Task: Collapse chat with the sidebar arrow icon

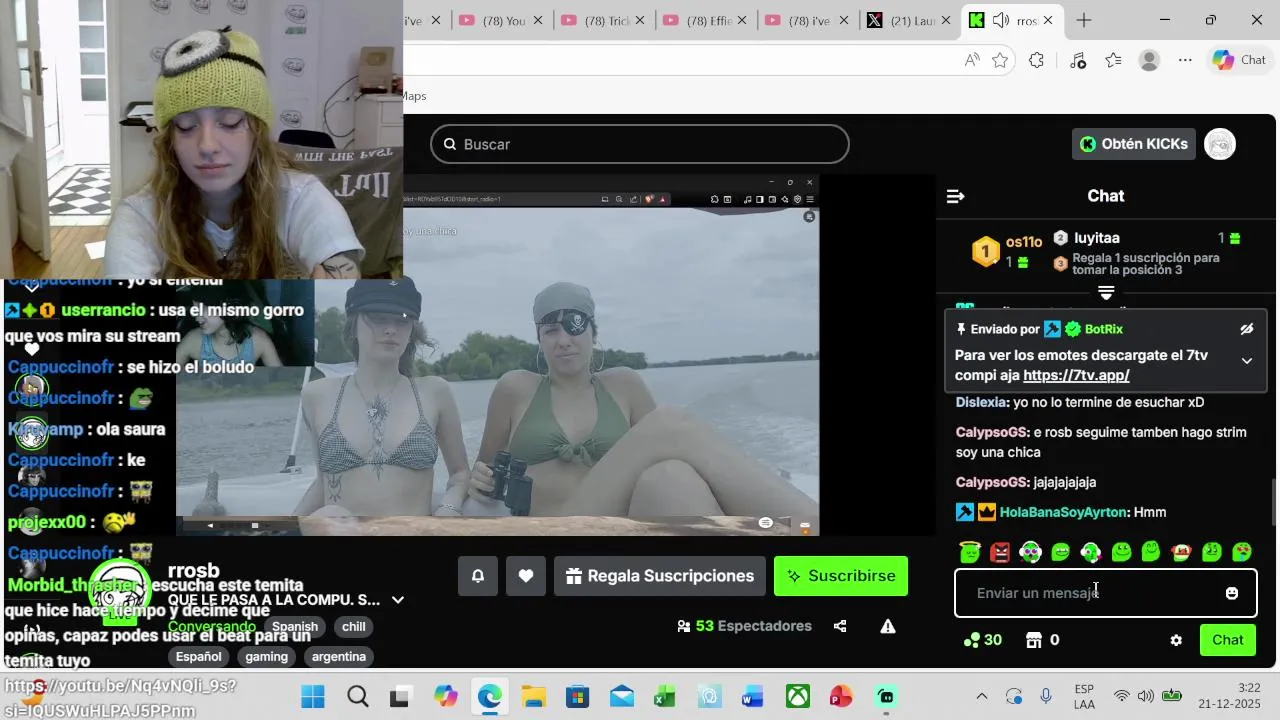Action: click(955, 196)
